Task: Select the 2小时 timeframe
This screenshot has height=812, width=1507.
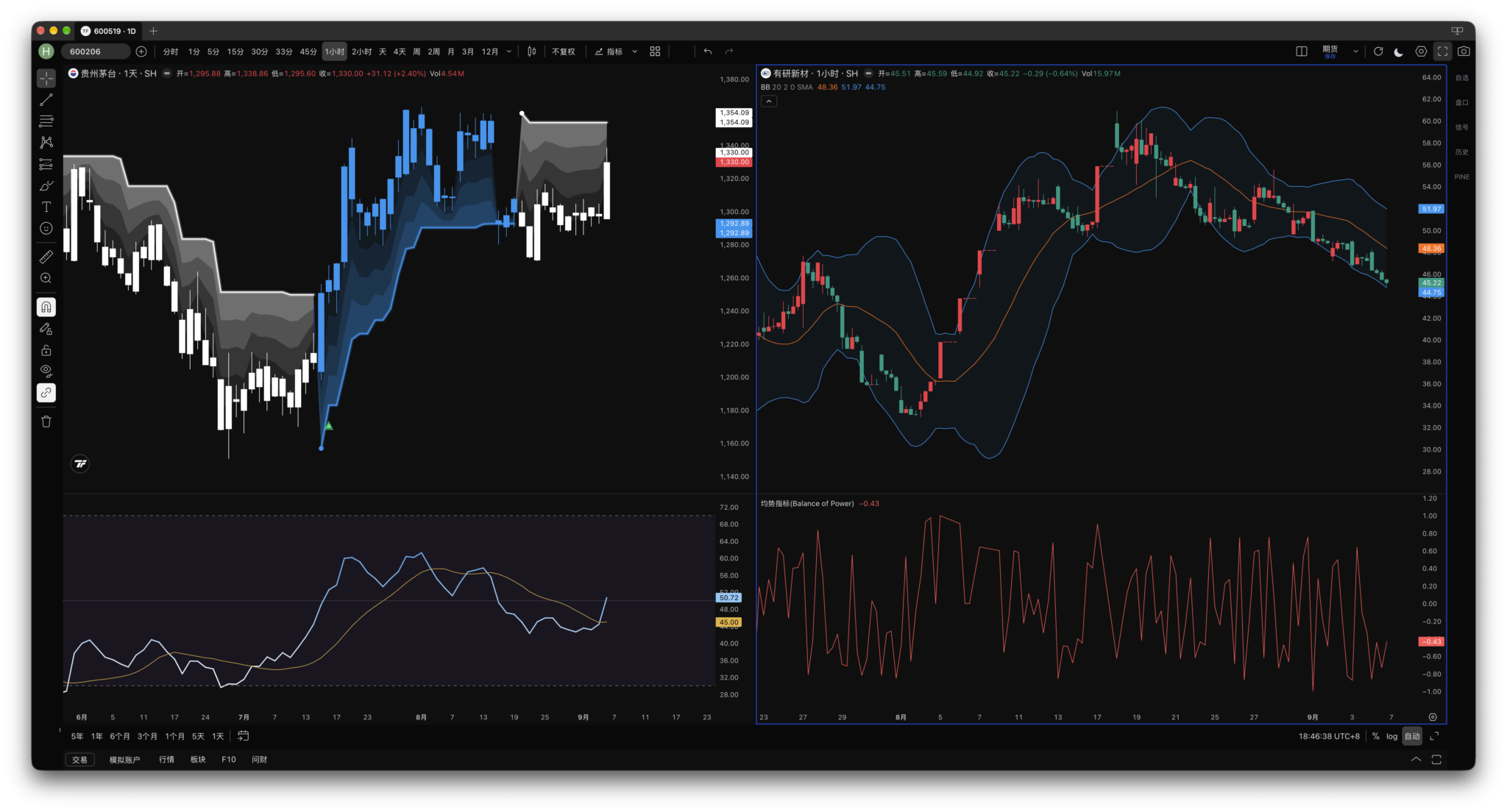Action: click(362, 51)
